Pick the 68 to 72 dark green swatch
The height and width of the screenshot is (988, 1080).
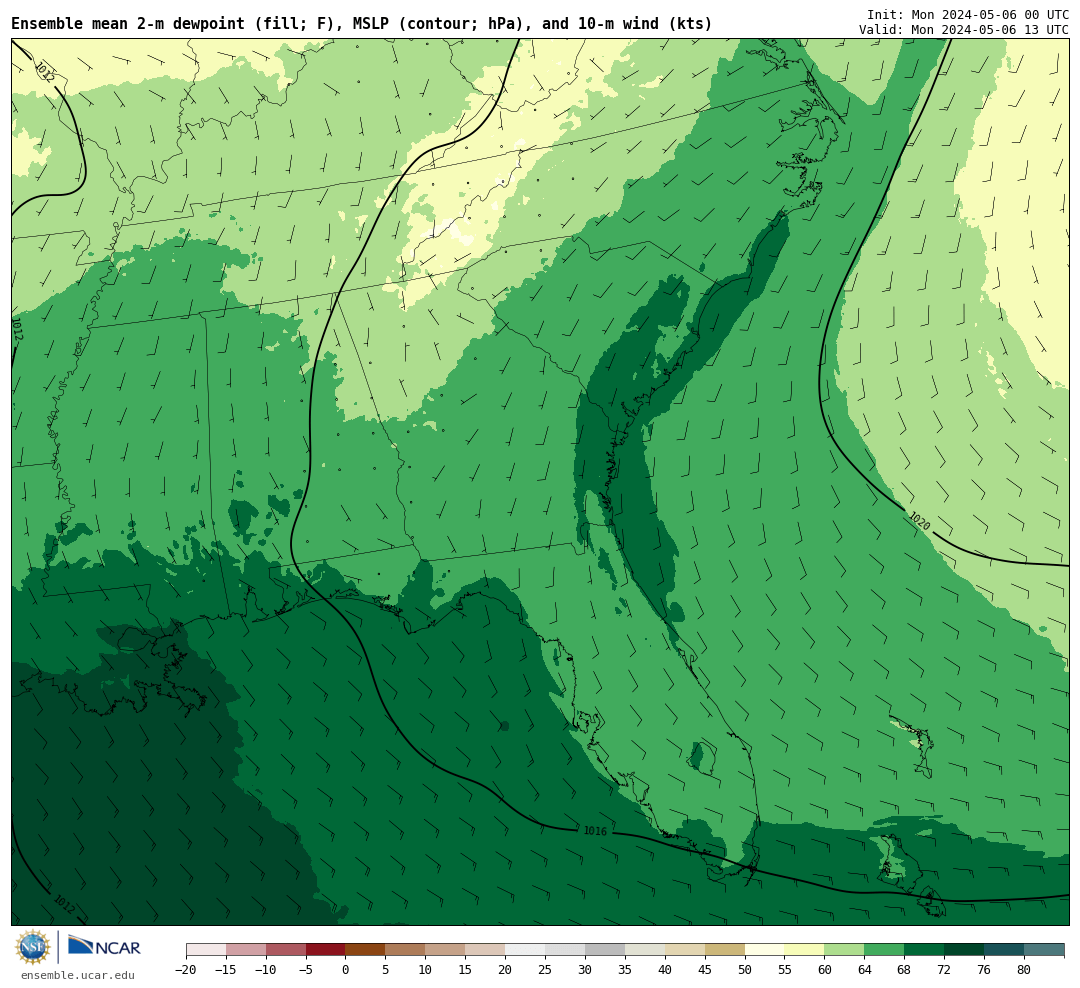(925, 950)
